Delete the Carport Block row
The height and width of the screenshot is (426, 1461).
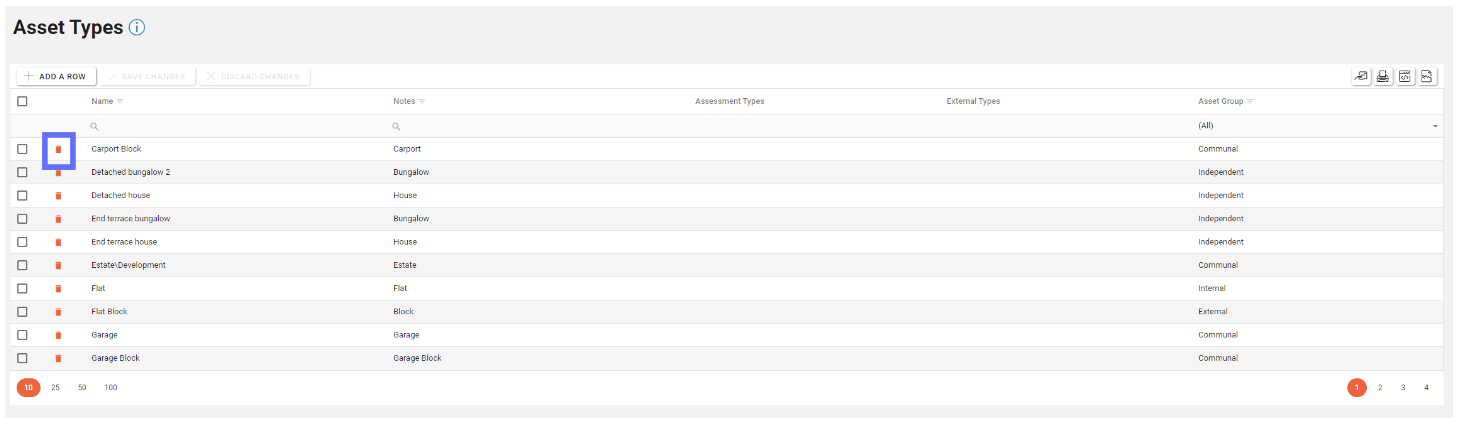58,149
